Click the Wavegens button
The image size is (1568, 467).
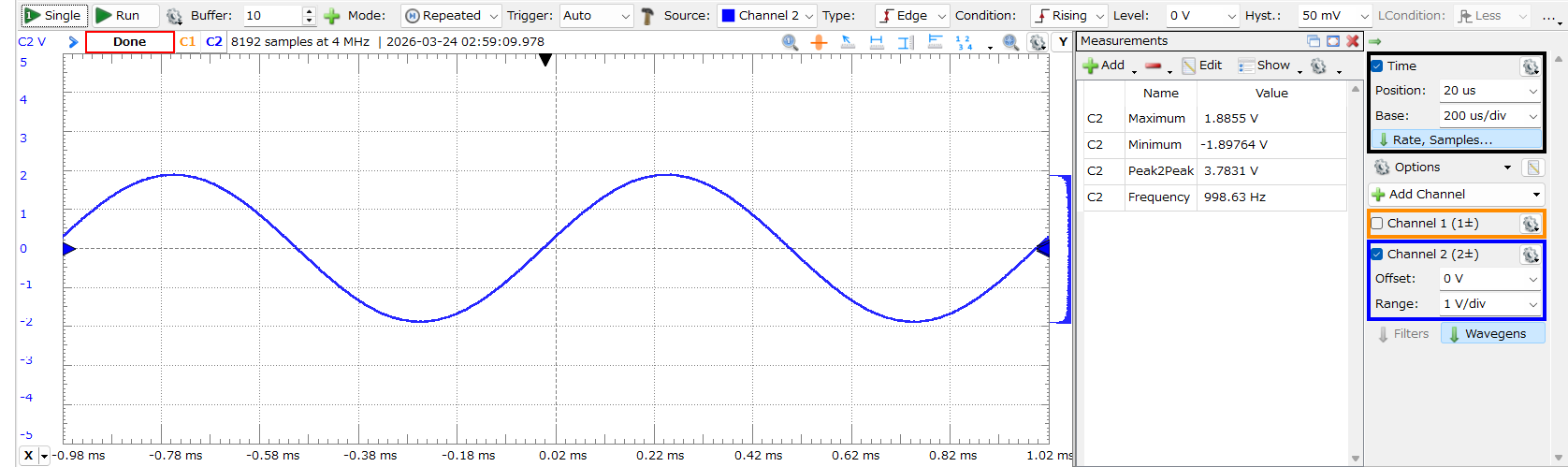pyautogui.click(x=1493, y=334)
